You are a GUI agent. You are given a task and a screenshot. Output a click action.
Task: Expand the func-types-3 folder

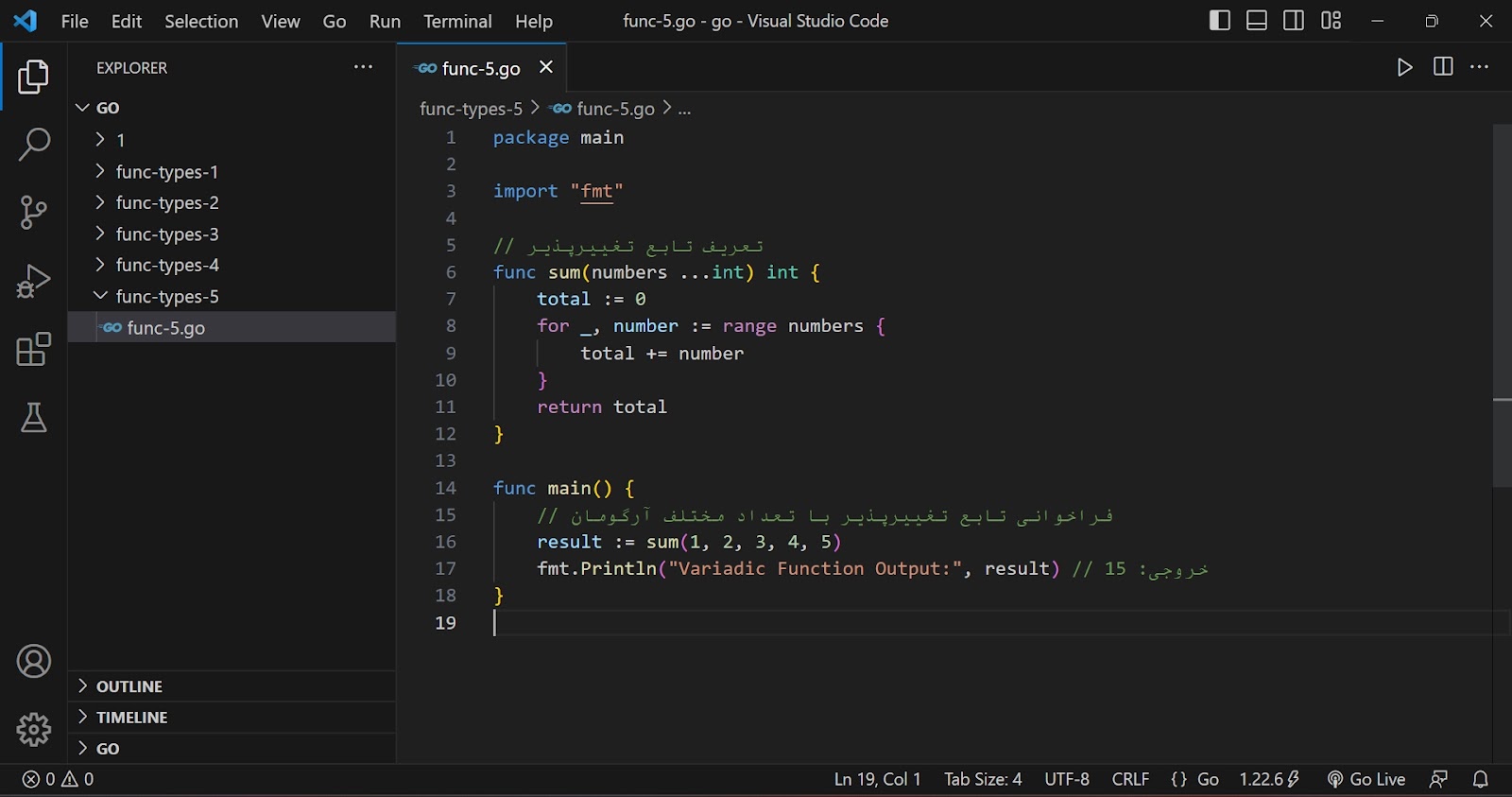pos(232,234)
